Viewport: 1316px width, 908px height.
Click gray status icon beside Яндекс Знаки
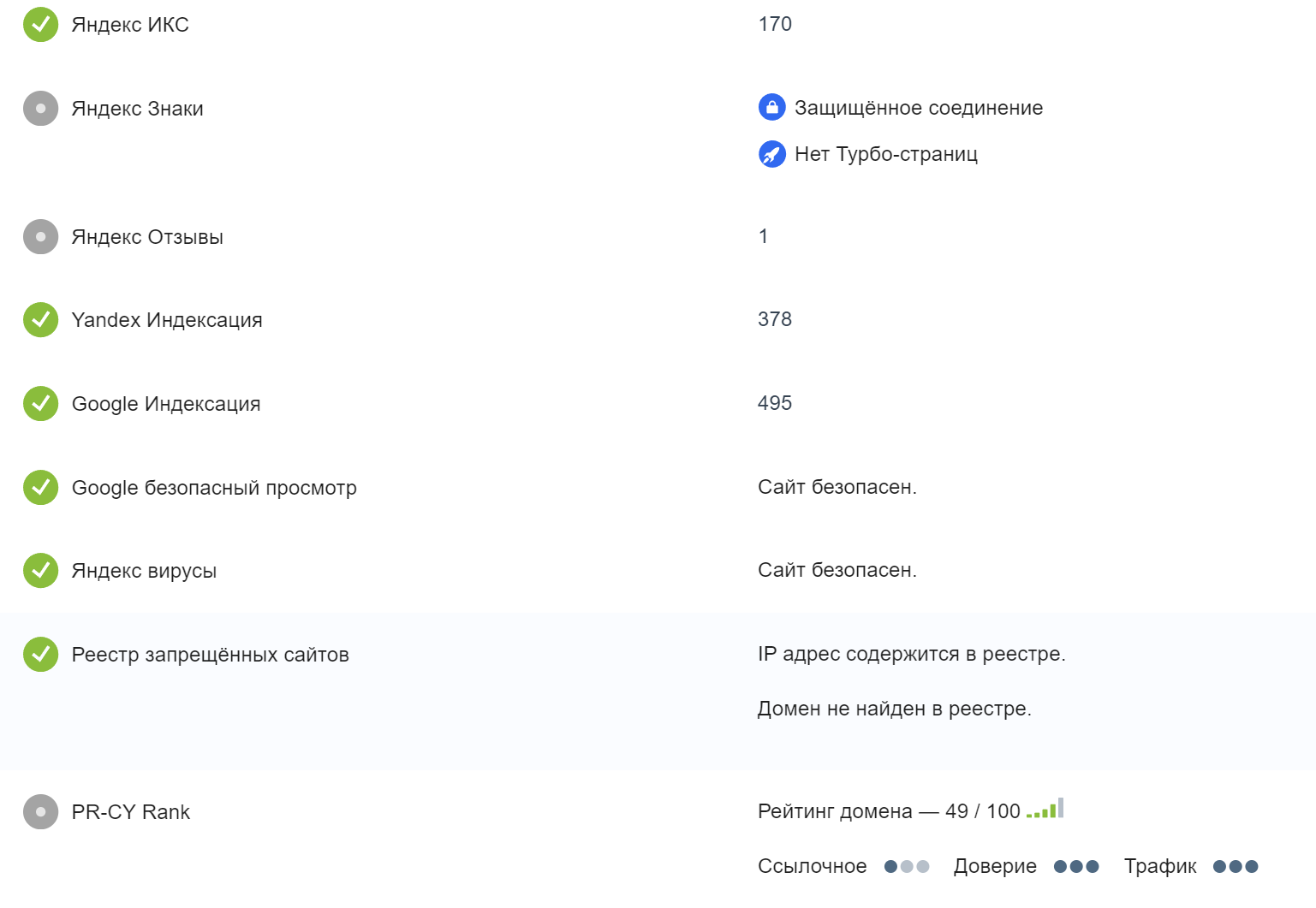point(40,109)
